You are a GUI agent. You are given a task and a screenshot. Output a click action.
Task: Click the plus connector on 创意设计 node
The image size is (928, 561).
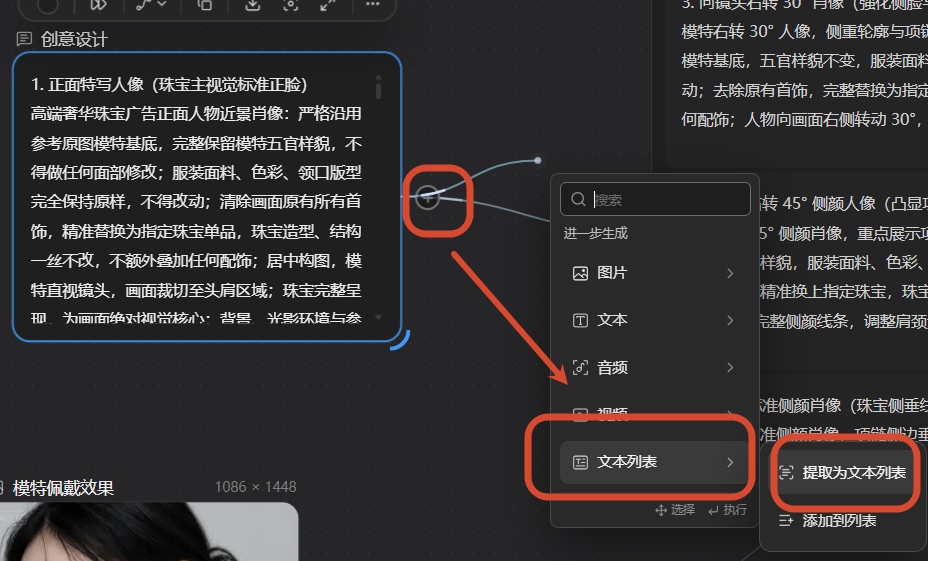tap(427, 197)
